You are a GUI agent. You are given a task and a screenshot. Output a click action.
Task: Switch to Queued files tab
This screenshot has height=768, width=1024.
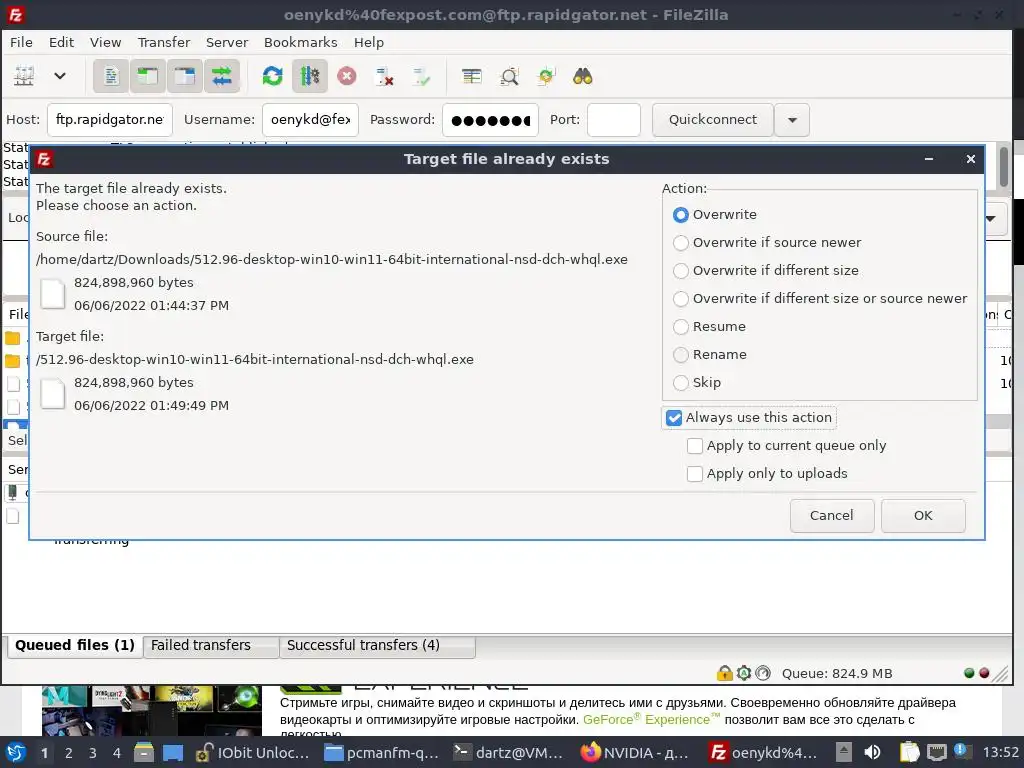(x=74, y=646)
